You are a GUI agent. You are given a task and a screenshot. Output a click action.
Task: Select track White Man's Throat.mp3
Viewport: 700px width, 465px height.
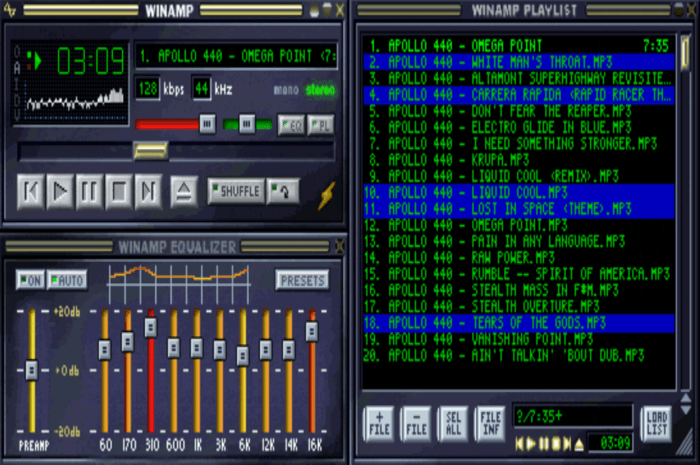pyautogui.click(x=518, y=62)
